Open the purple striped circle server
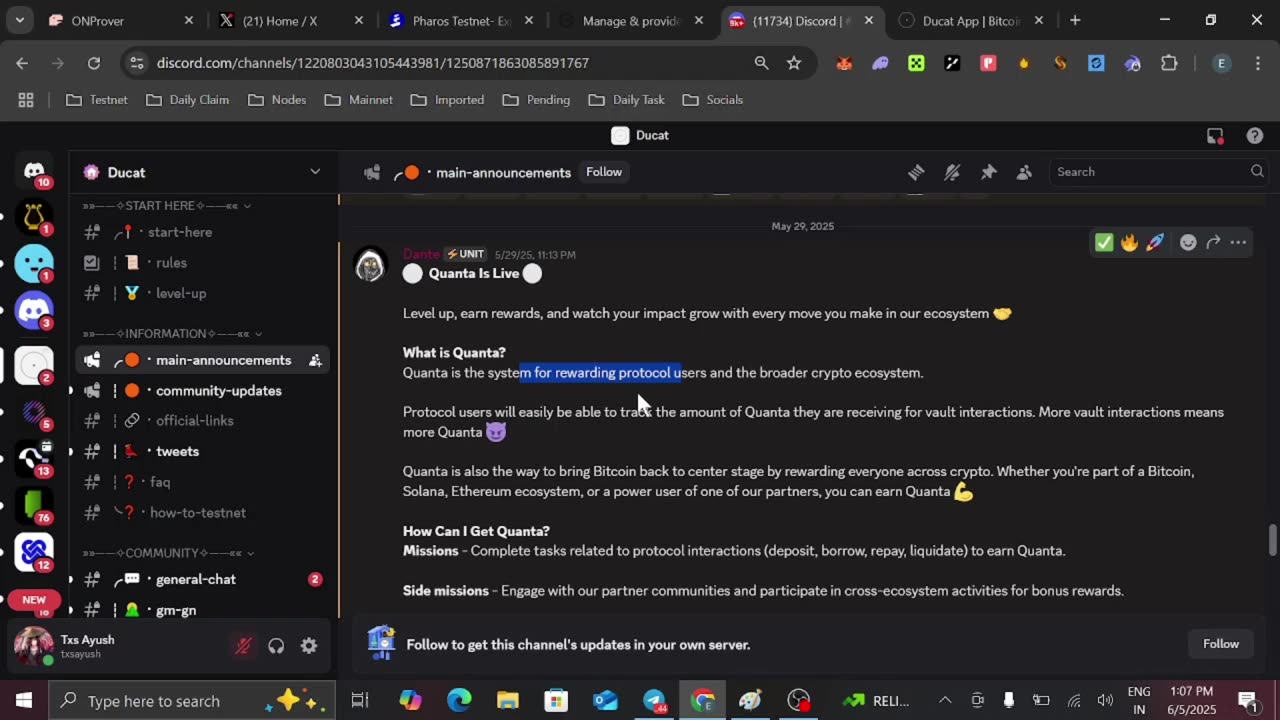Screen dimensions: 1280x720 point(34,412)
